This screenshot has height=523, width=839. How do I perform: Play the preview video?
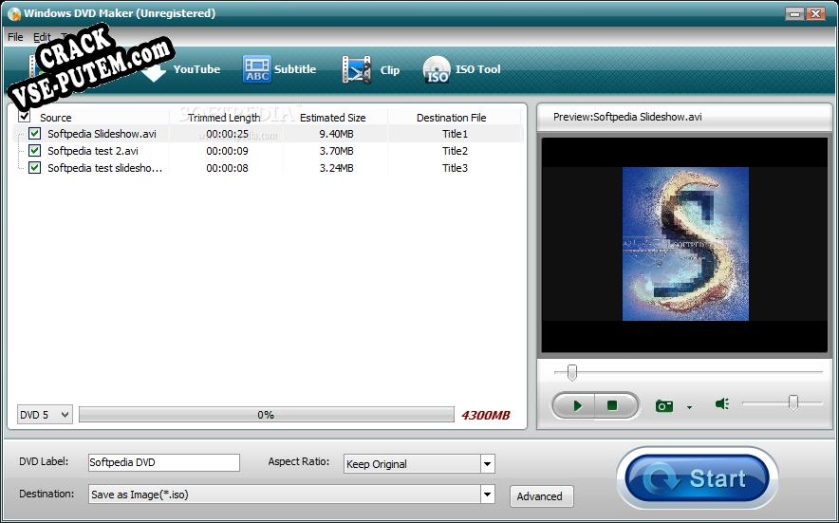pyautogui.click(x=577, y=406)
